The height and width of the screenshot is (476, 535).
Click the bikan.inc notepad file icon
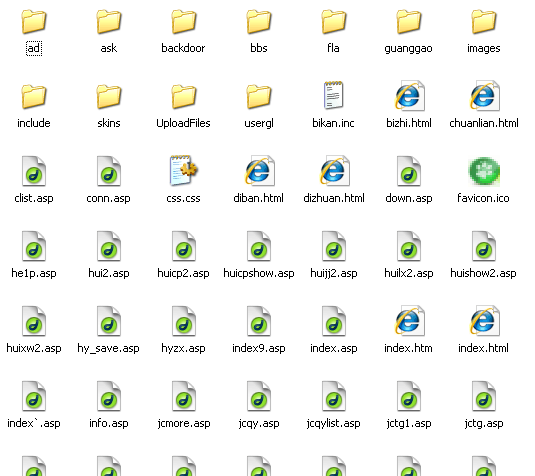(334, 95)
